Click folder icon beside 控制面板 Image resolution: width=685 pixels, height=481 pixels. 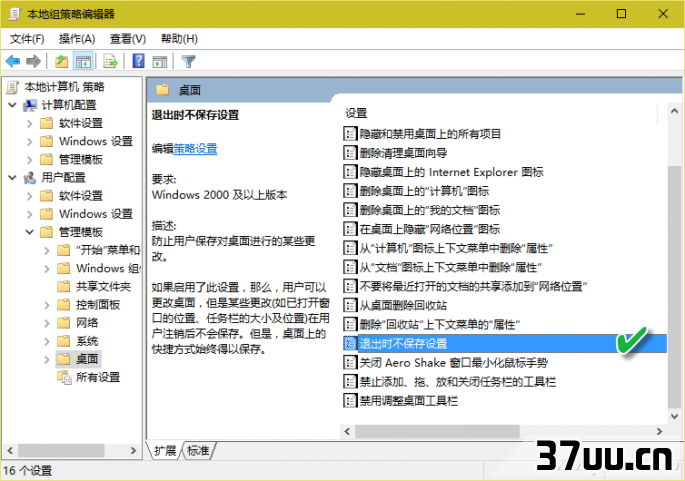pyautogui.click(x=64, y=305)
